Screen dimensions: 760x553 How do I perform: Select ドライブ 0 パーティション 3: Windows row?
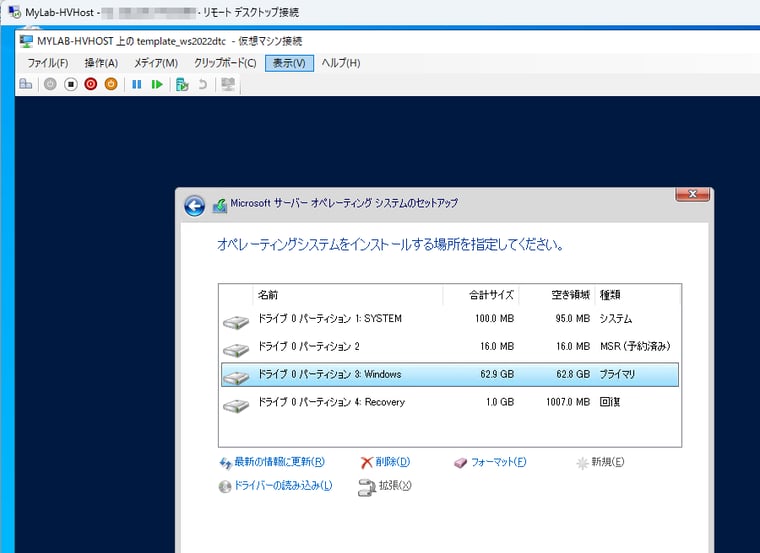(450, 375)
